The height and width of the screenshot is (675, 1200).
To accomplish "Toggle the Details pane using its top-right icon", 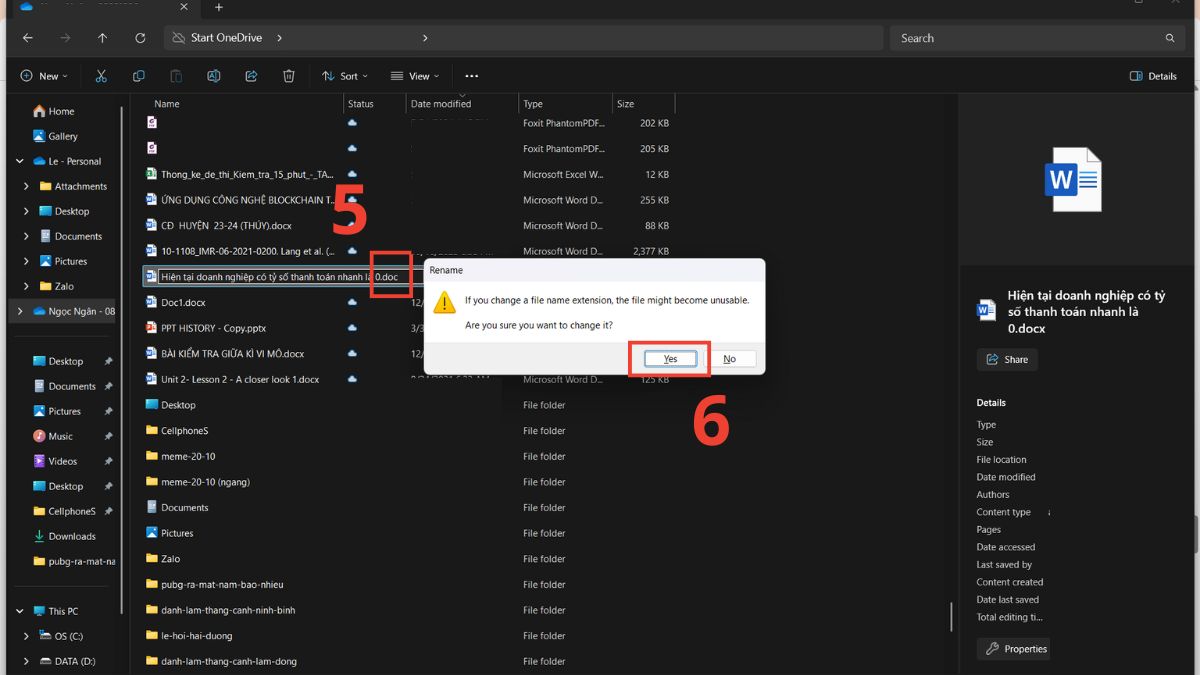I will tap(1152, 75).
